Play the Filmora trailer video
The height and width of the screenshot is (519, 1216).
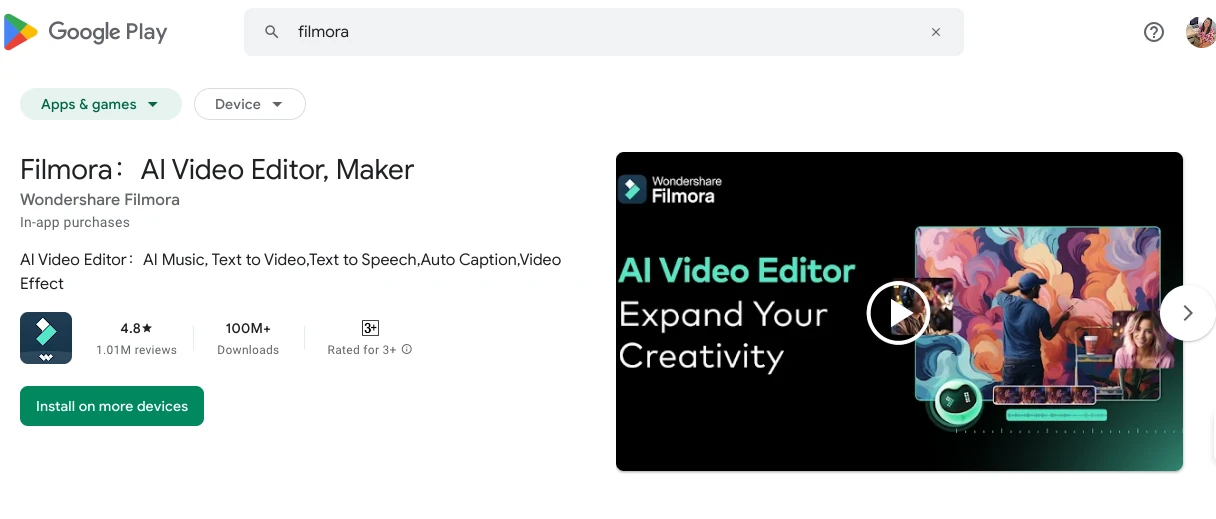[x=898, y=313]
